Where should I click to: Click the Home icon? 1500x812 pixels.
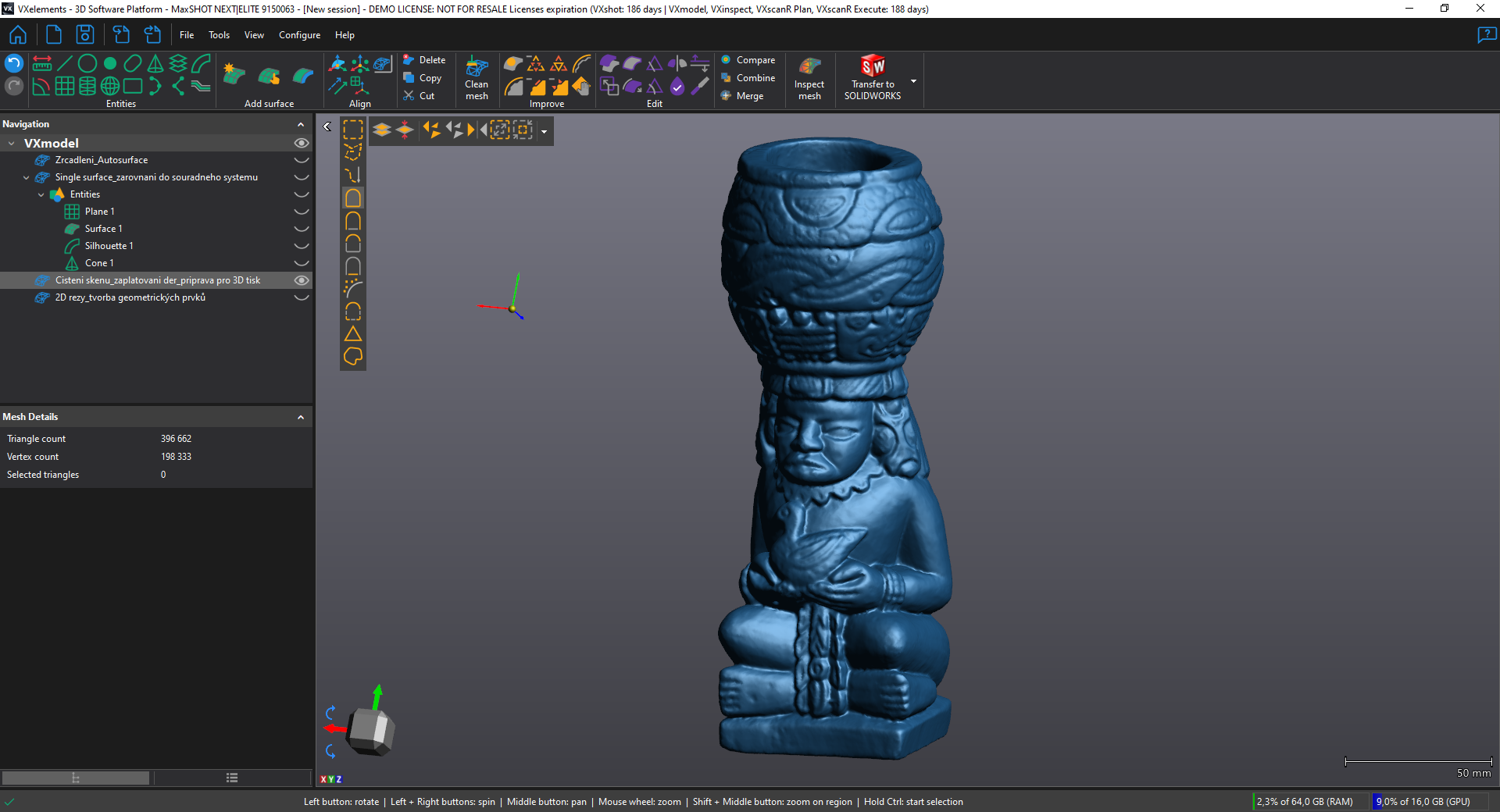click(18, 34)
